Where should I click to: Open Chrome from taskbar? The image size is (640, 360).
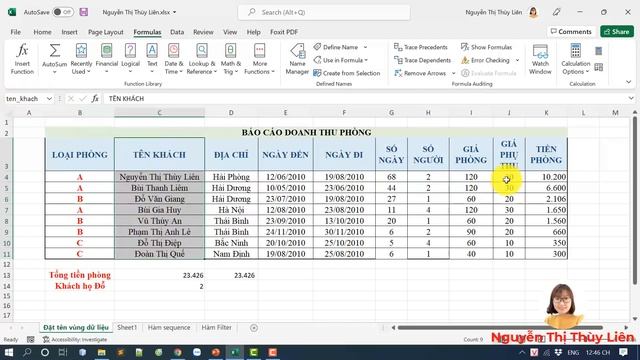point(178,352)
